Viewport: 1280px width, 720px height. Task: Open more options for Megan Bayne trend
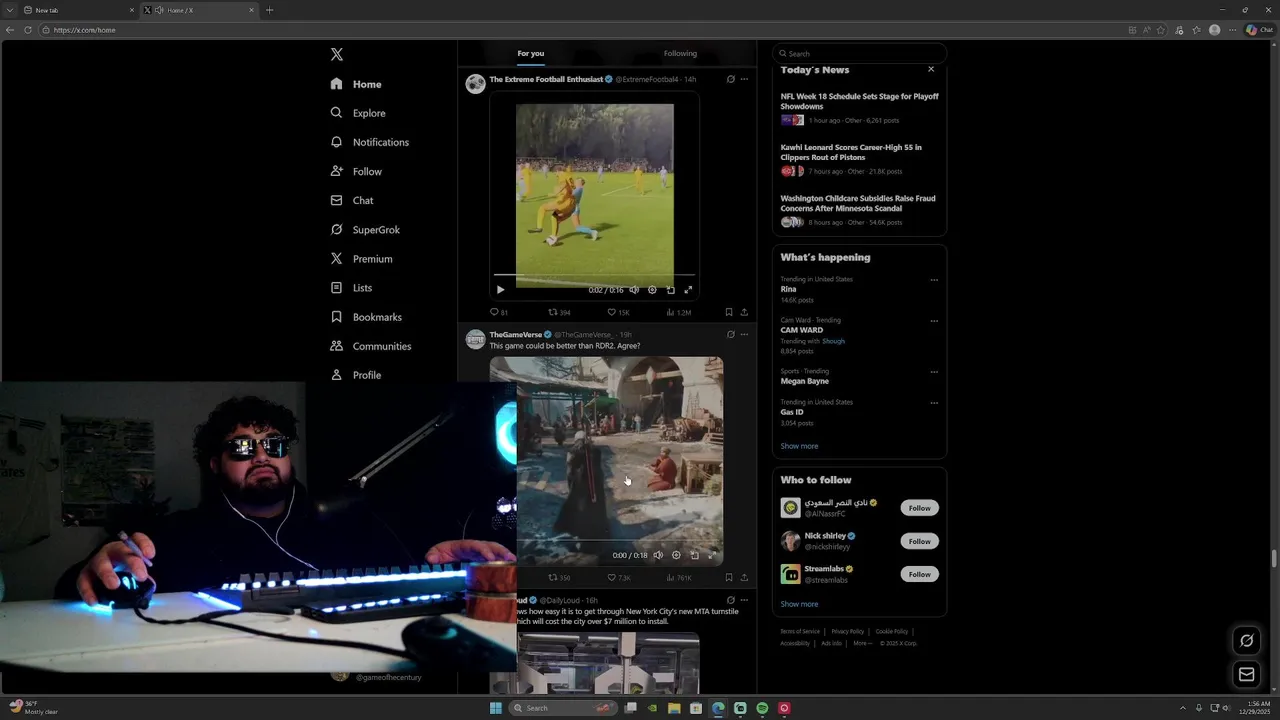tap(934, 372)
